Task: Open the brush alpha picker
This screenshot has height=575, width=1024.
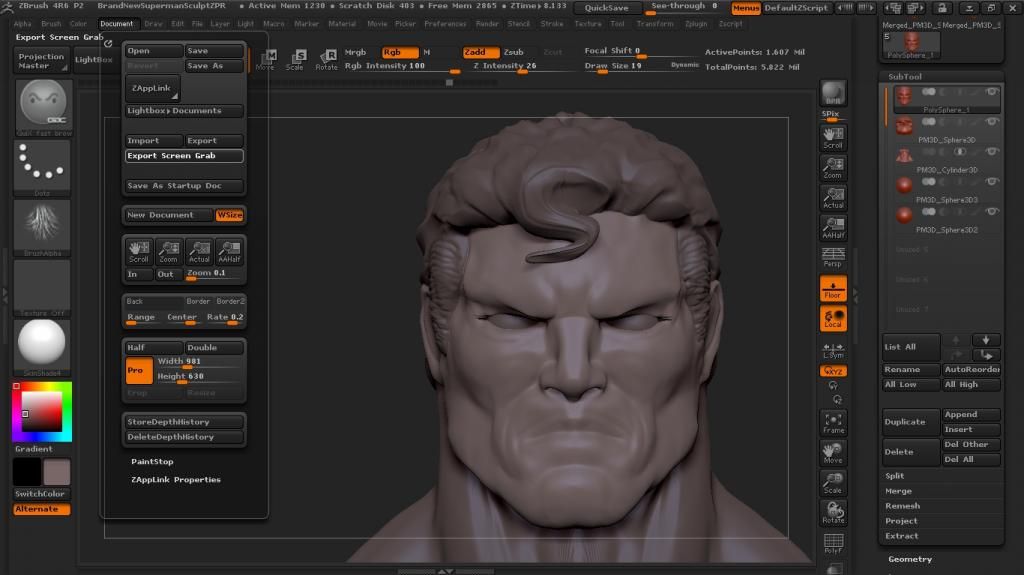Action: pos(42,227)
